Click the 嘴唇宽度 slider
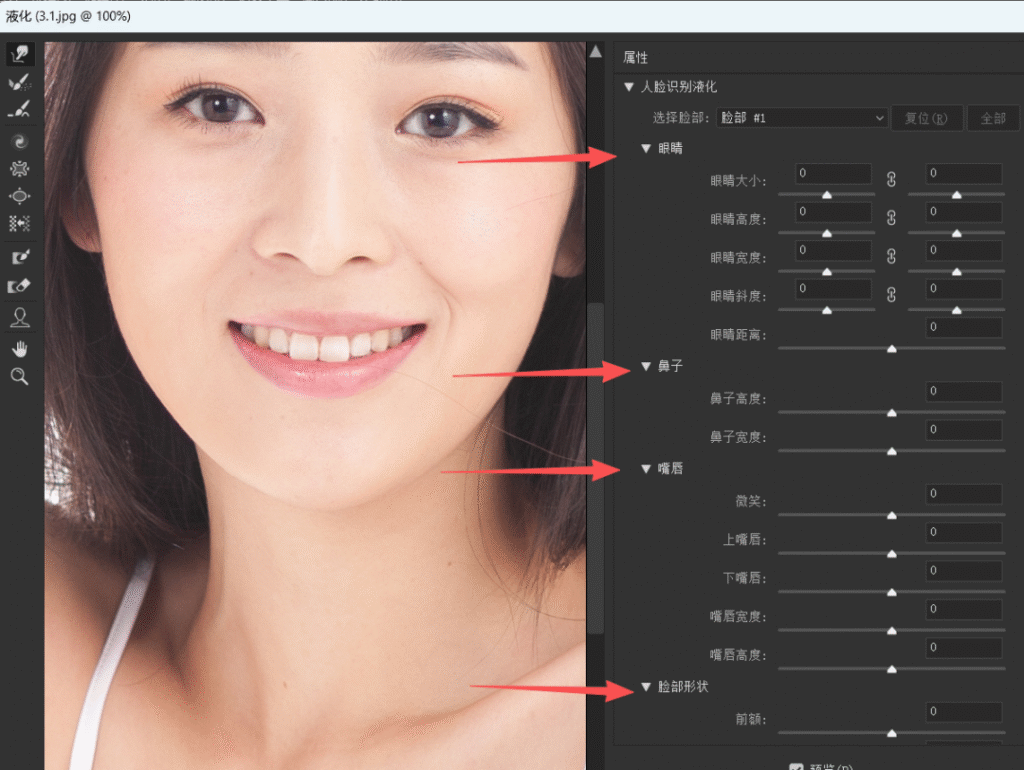The width and height of the screenshot is (1024, 770). pyautogui.click(x=891, y=631)
